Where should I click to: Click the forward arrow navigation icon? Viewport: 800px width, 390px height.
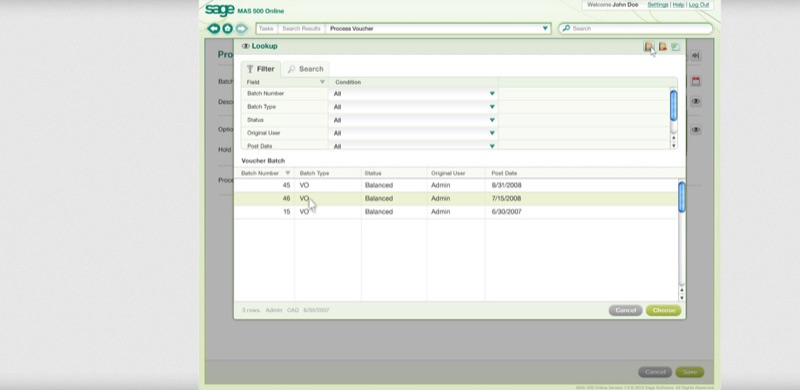(241, 29)
